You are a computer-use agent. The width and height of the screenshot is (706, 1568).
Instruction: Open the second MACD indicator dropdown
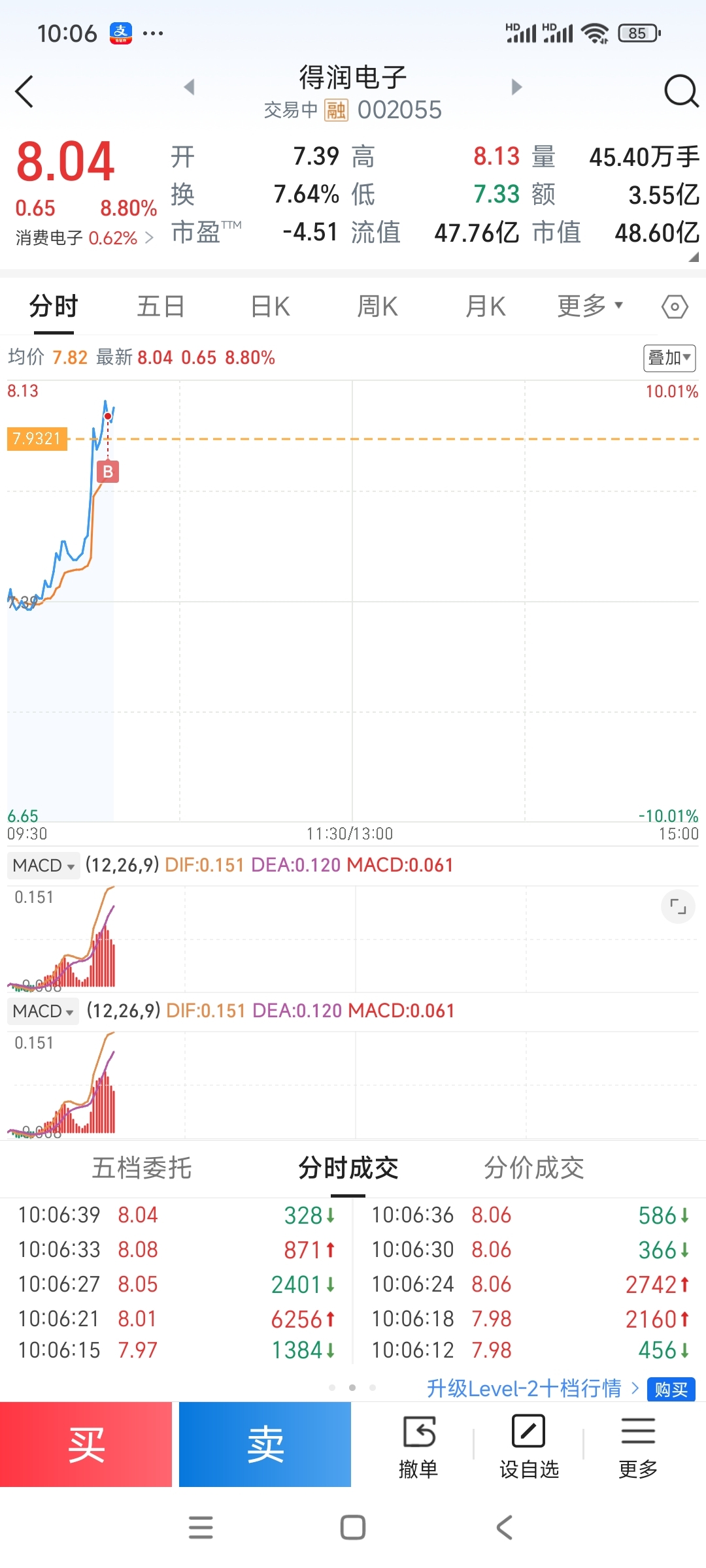tap(44, 1011)
